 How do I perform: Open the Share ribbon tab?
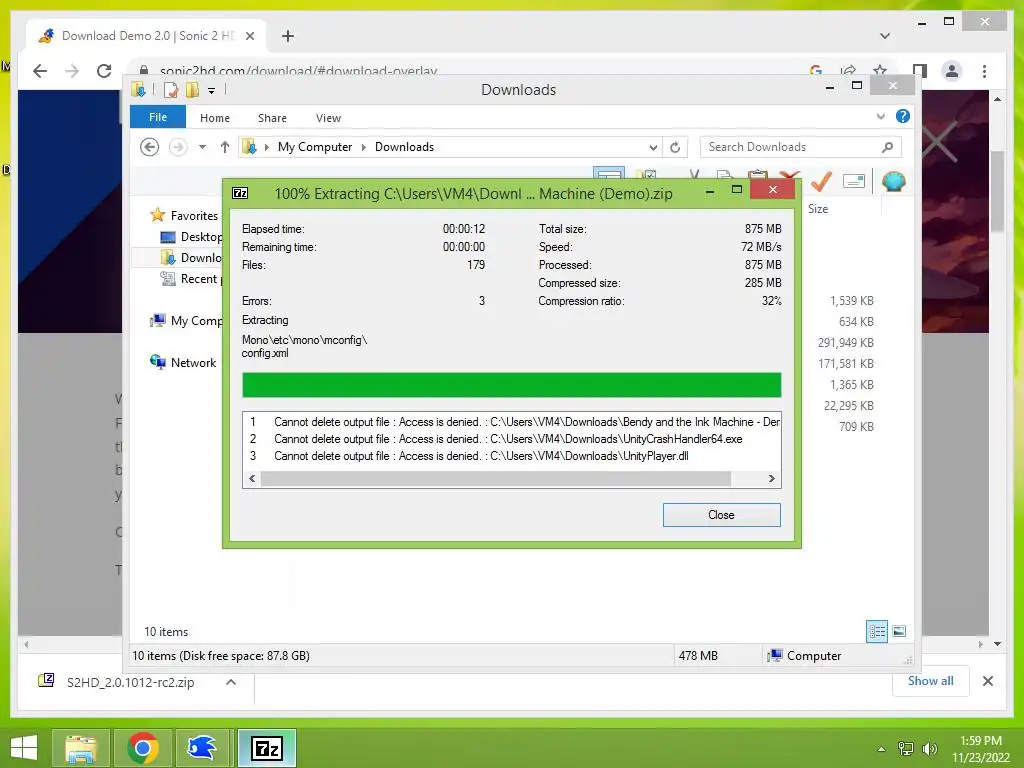click(x=272, y=118)
